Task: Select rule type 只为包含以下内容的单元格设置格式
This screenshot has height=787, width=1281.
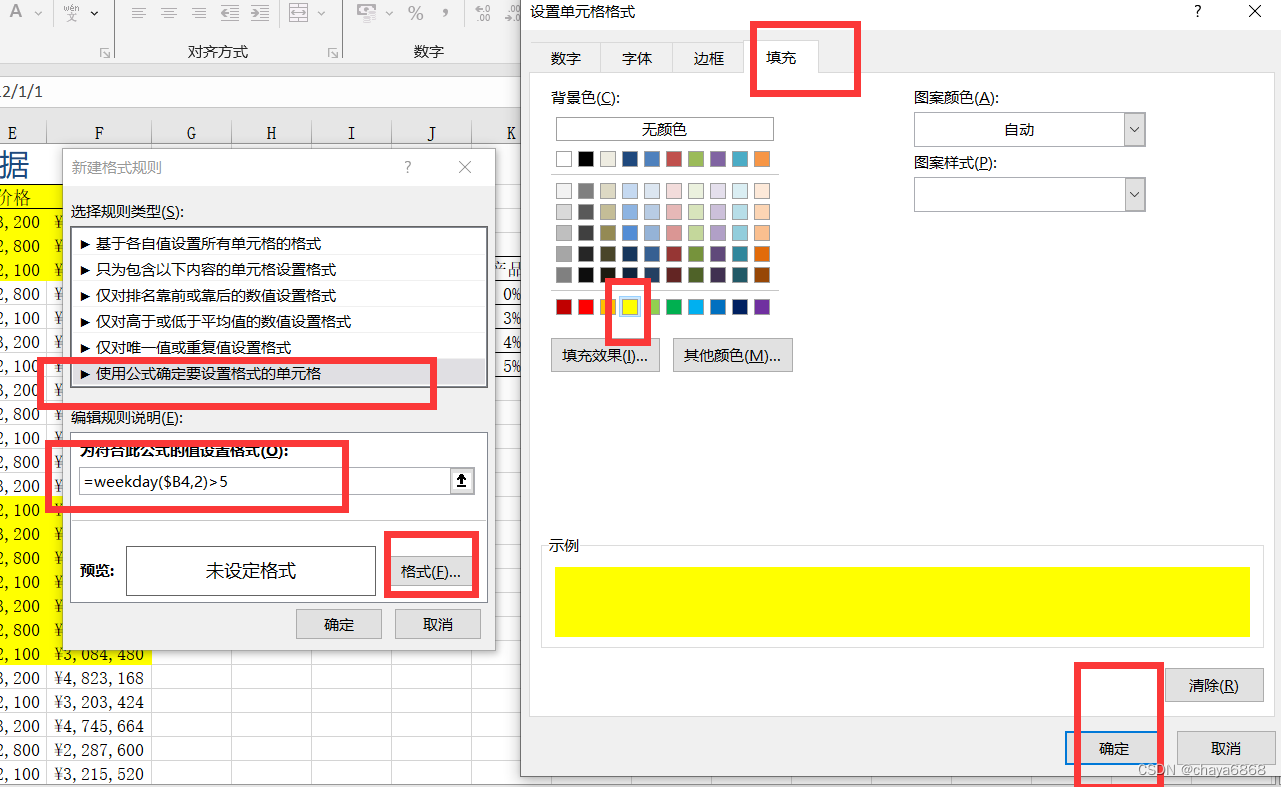Action: [x=278, y=269]
